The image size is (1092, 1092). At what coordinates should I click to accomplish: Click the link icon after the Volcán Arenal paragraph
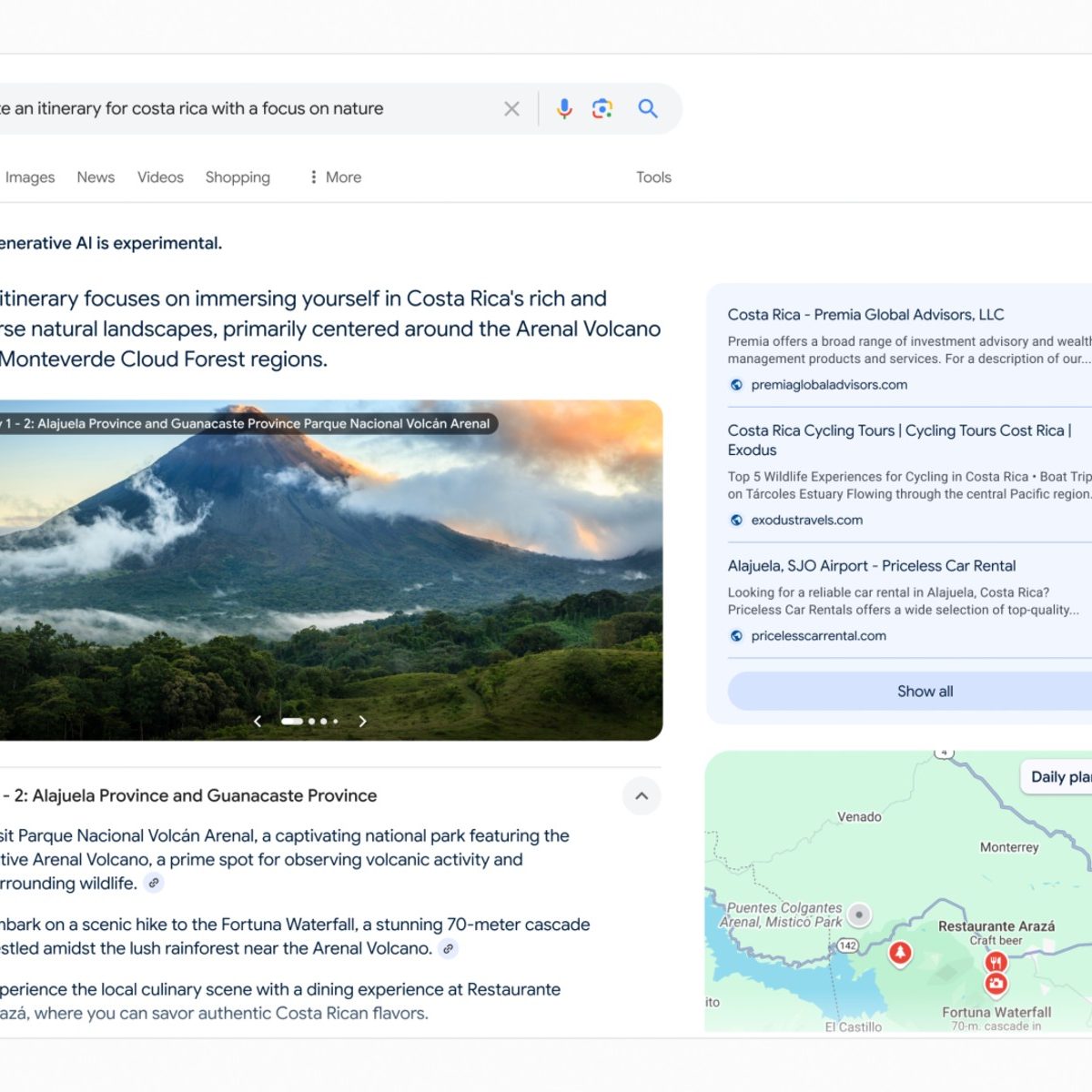pyautogui.click(x=154, y=883)
